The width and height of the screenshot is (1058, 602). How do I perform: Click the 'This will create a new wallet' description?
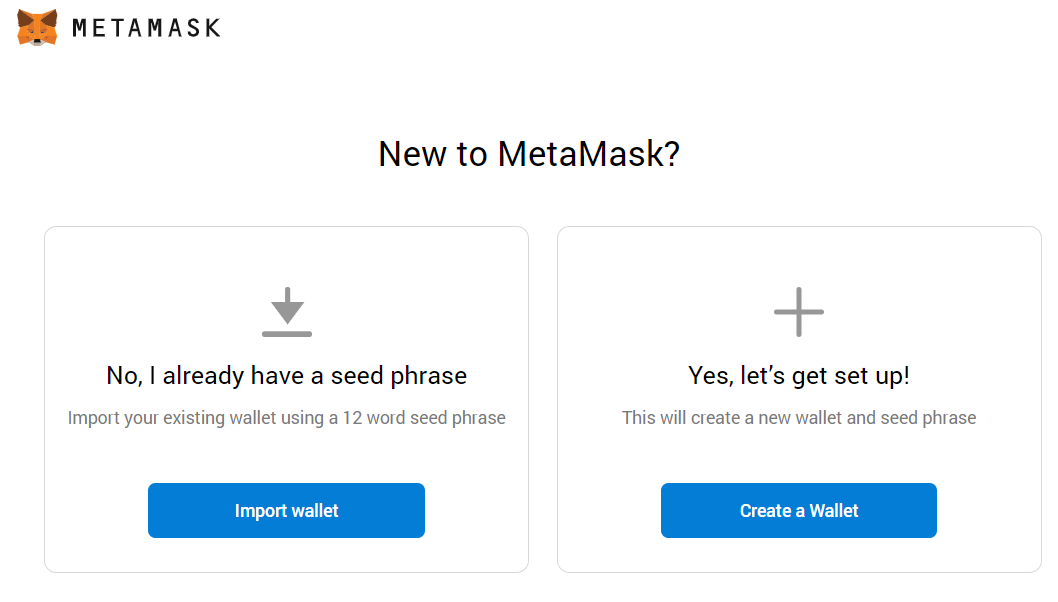point(799,418)
